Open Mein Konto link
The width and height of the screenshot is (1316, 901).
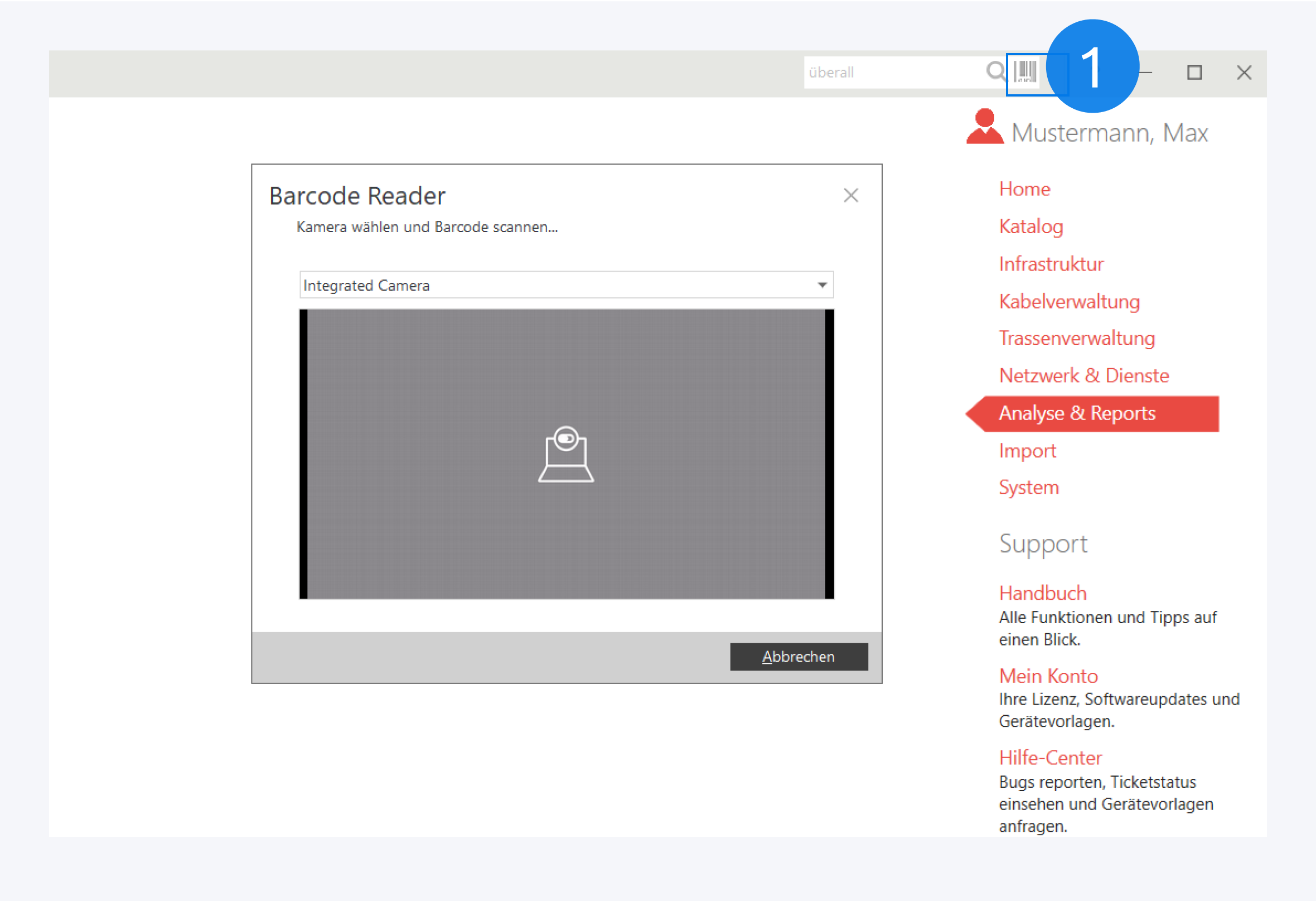[x=1048, y=676]
